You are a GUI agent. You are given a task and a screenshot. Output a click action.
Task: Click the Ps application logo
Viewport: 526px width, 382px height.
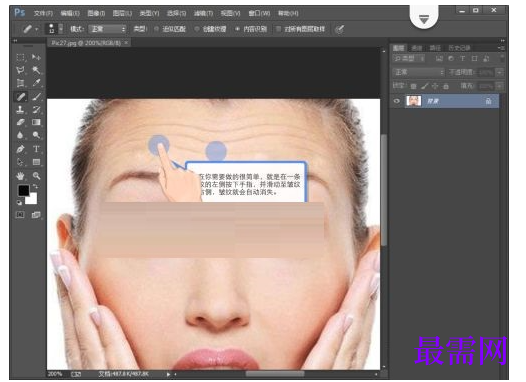(x=20, y=13)
